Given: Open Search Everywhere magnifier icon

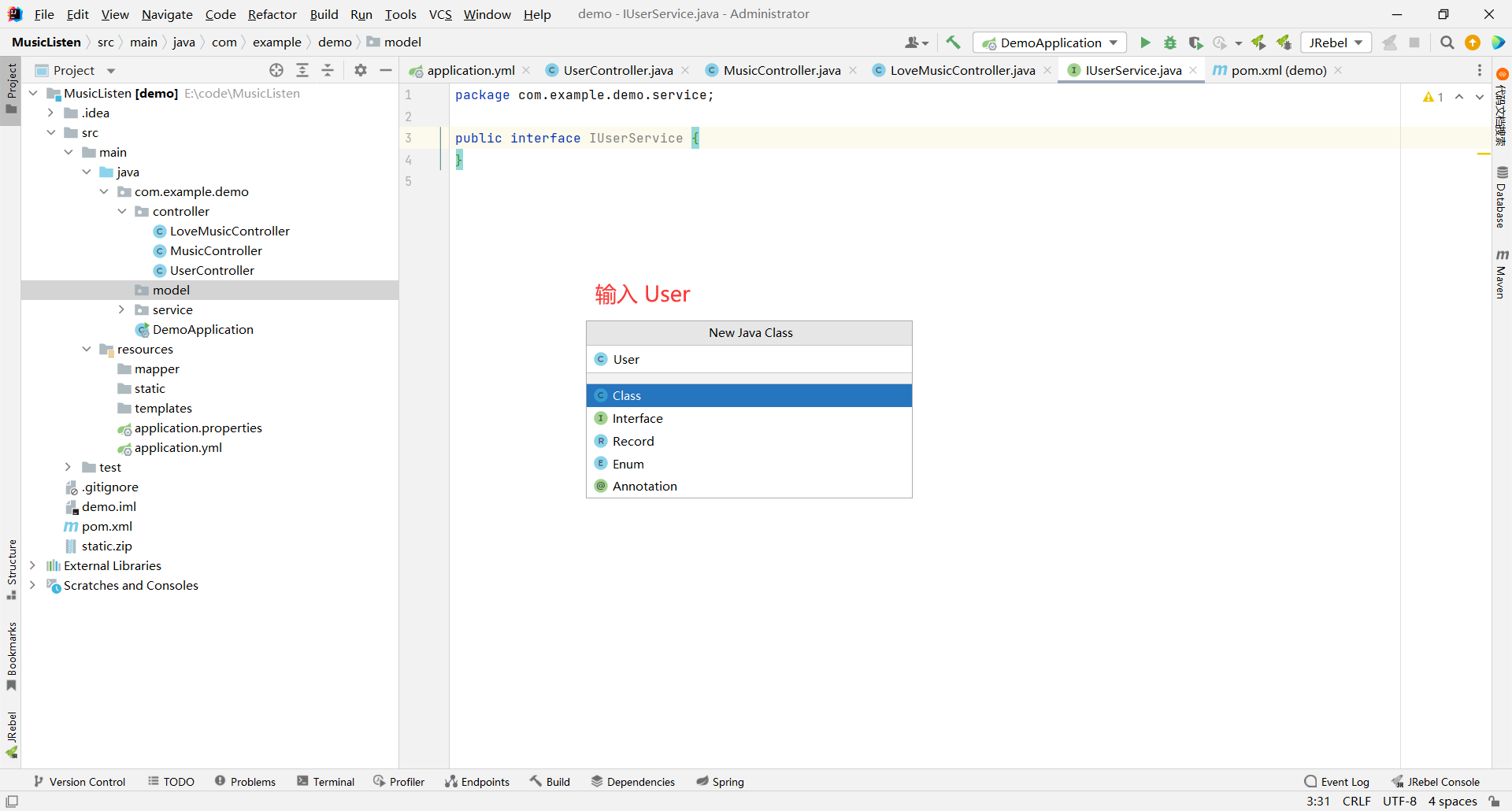Looking at the screenshot, I should tap(1447, 43).
